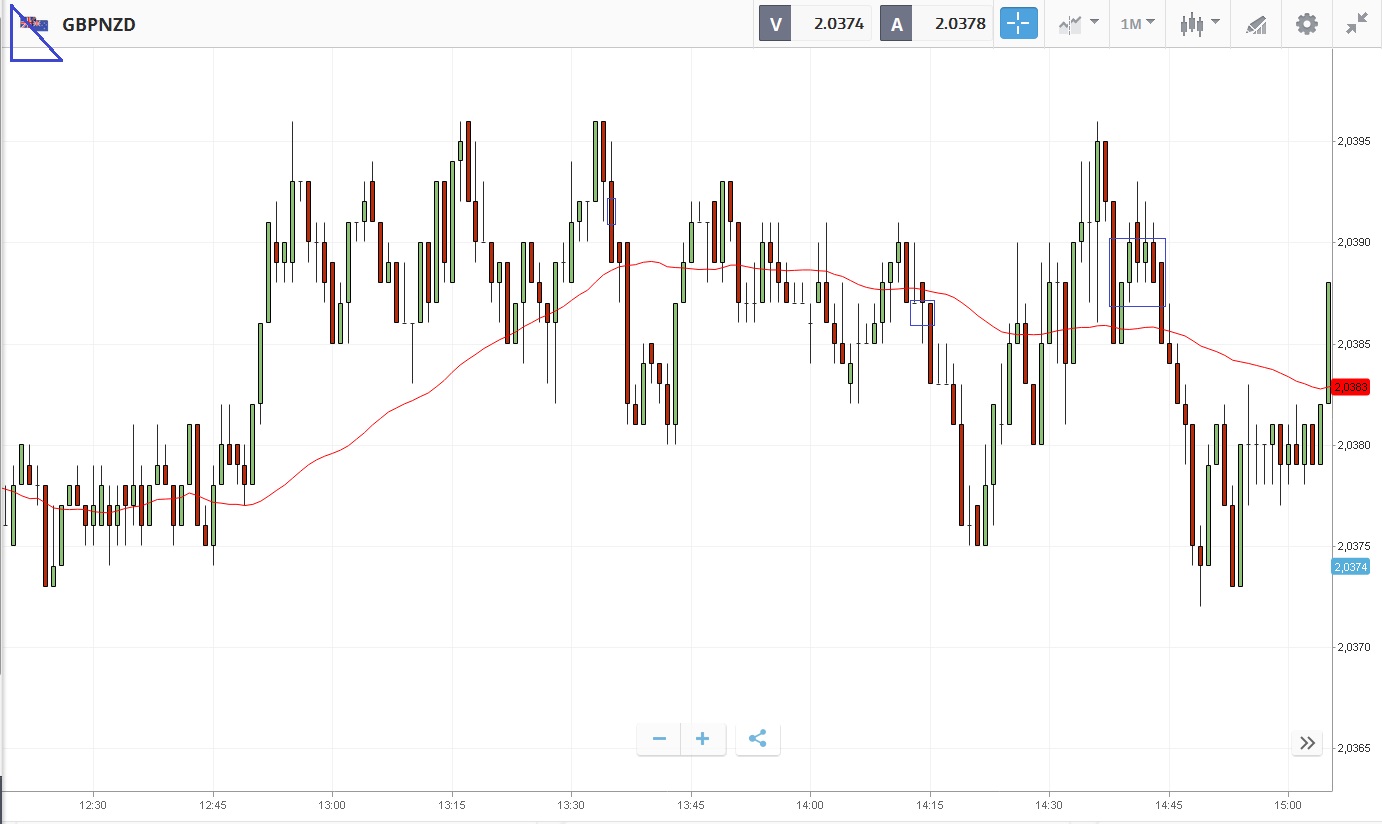Toggle the blue crosshair cursor button
The width and height of the screenshot is (1382, 824).
[x=1019, y=24]
